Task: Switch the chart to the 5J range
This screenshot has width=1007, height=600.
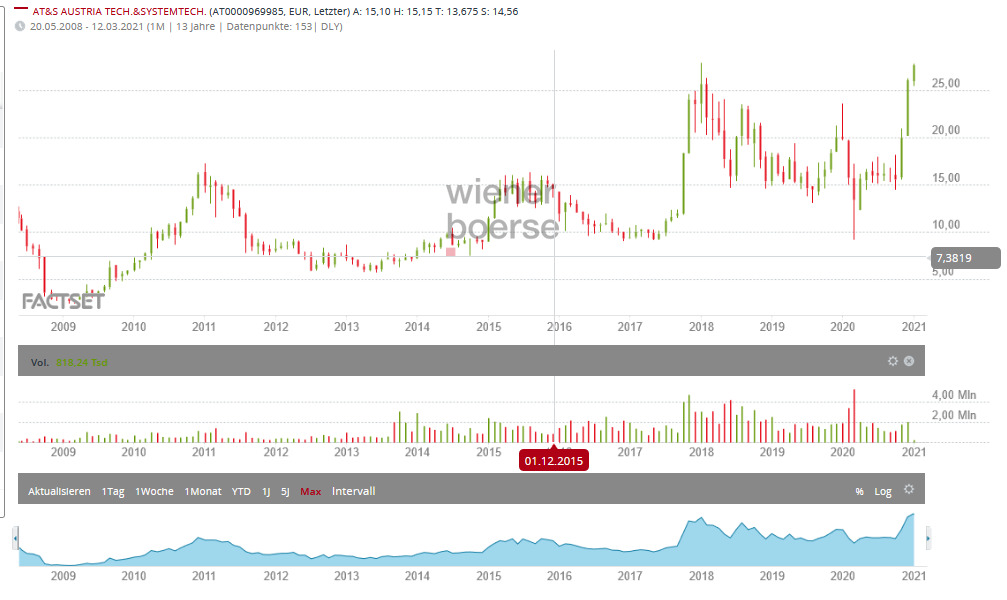Action: point(285,491)
